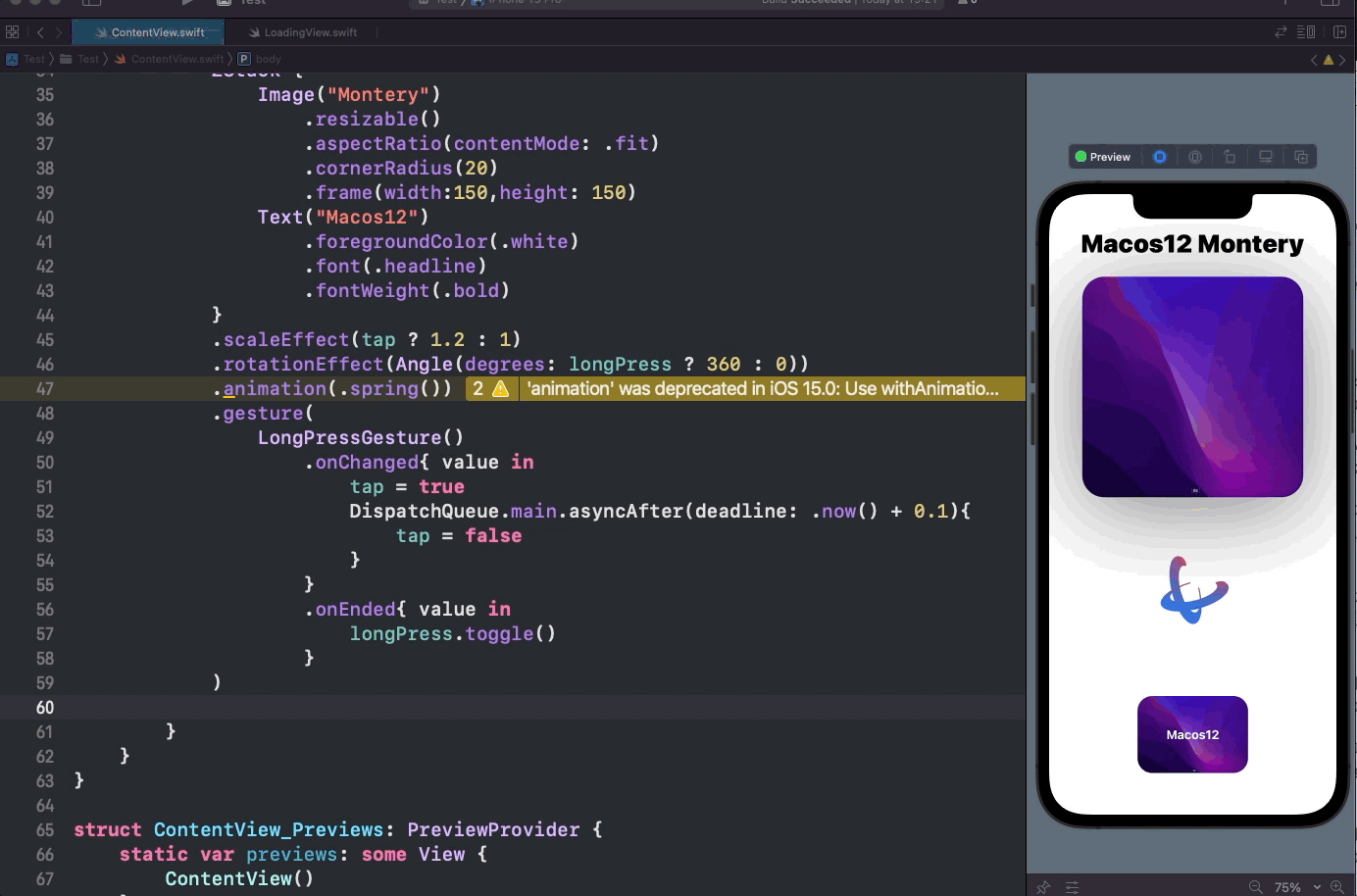Jump to next issue arrow

click(1342, 60)
